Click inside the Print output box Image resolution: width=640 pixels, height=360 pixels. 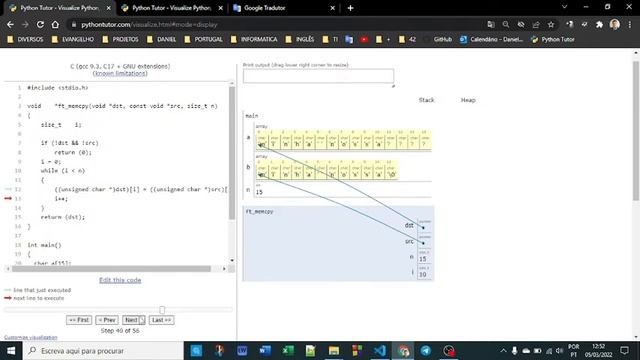[318, 76]
